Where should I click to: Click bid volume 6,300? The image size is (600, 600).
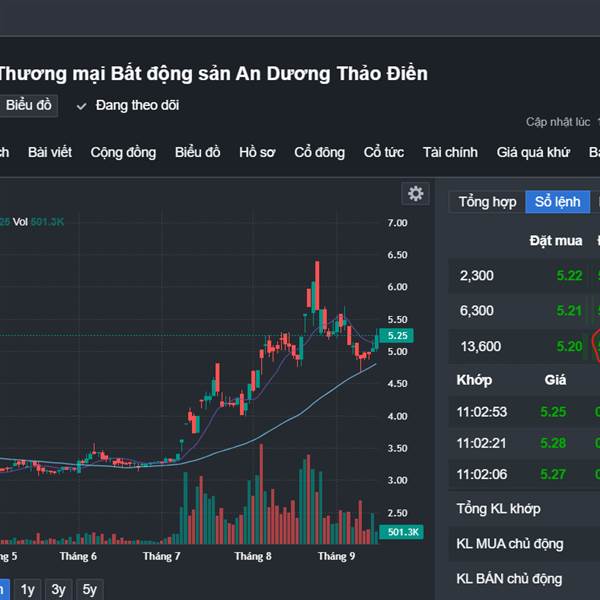(x=476, y=311)
